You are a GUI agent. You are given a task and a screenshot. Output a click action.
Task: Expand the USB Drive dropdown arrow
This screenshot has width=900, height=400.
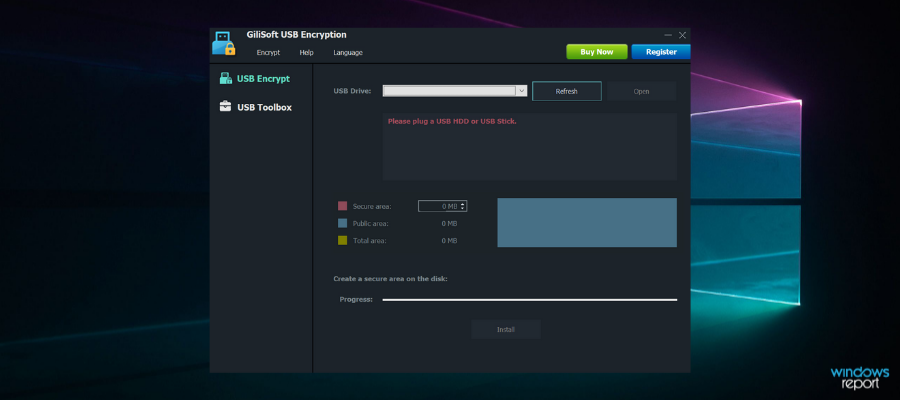pyautogui.click(x=521, y=91)
